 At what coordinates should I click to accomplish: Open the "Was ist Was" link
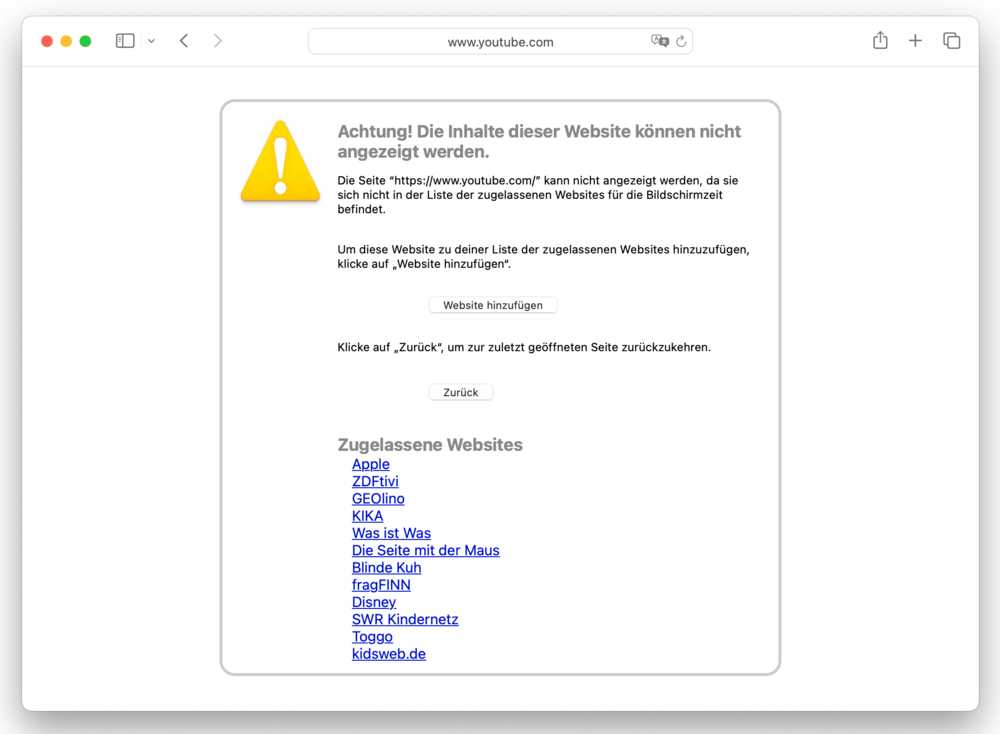(392, 533)
